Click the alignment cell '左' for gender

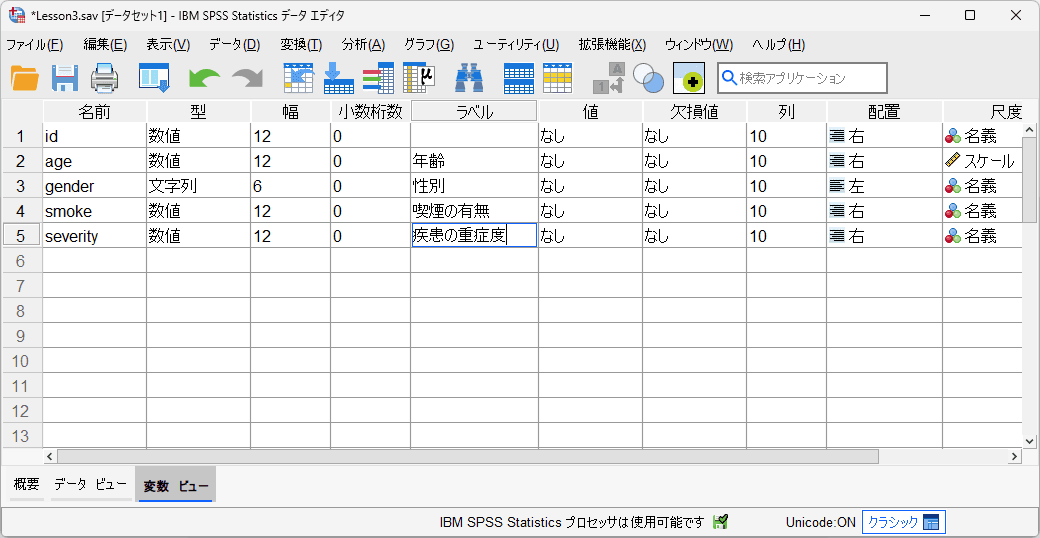[884, 186]
